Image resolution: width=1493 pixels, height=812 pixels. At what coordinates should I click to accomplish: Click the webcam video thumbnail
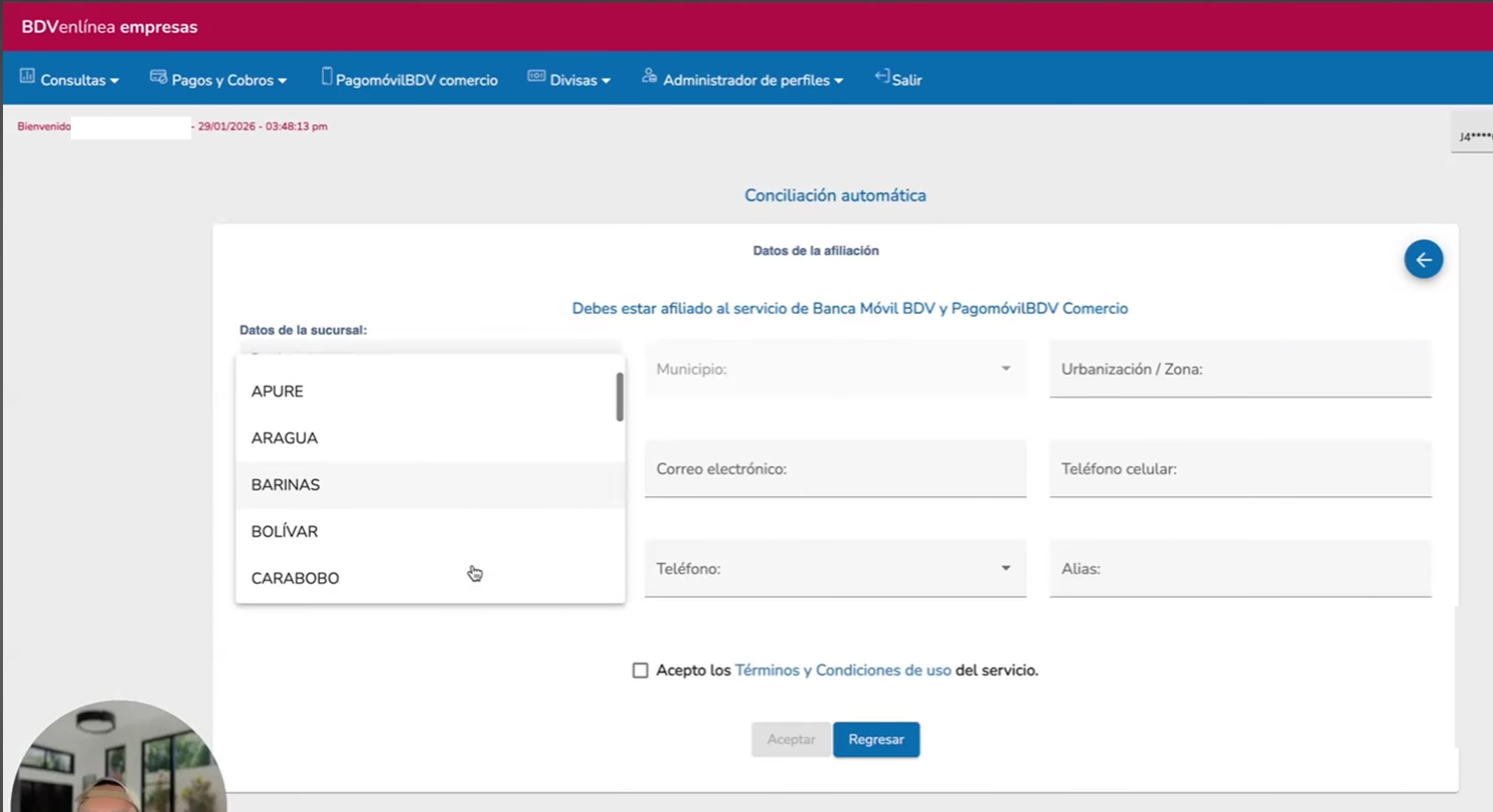click(119, 756)
